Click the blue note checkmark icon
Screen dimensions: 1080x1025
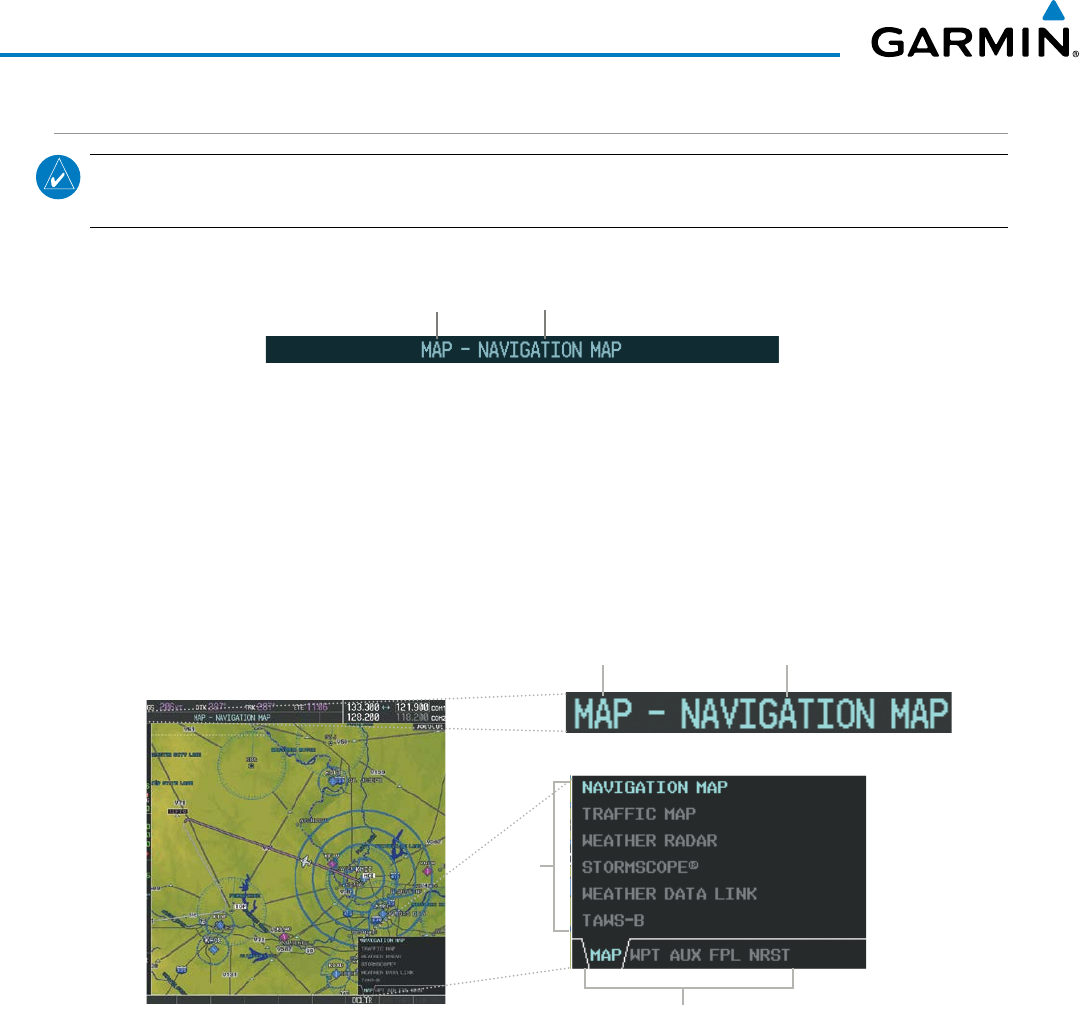coord(58,178)
